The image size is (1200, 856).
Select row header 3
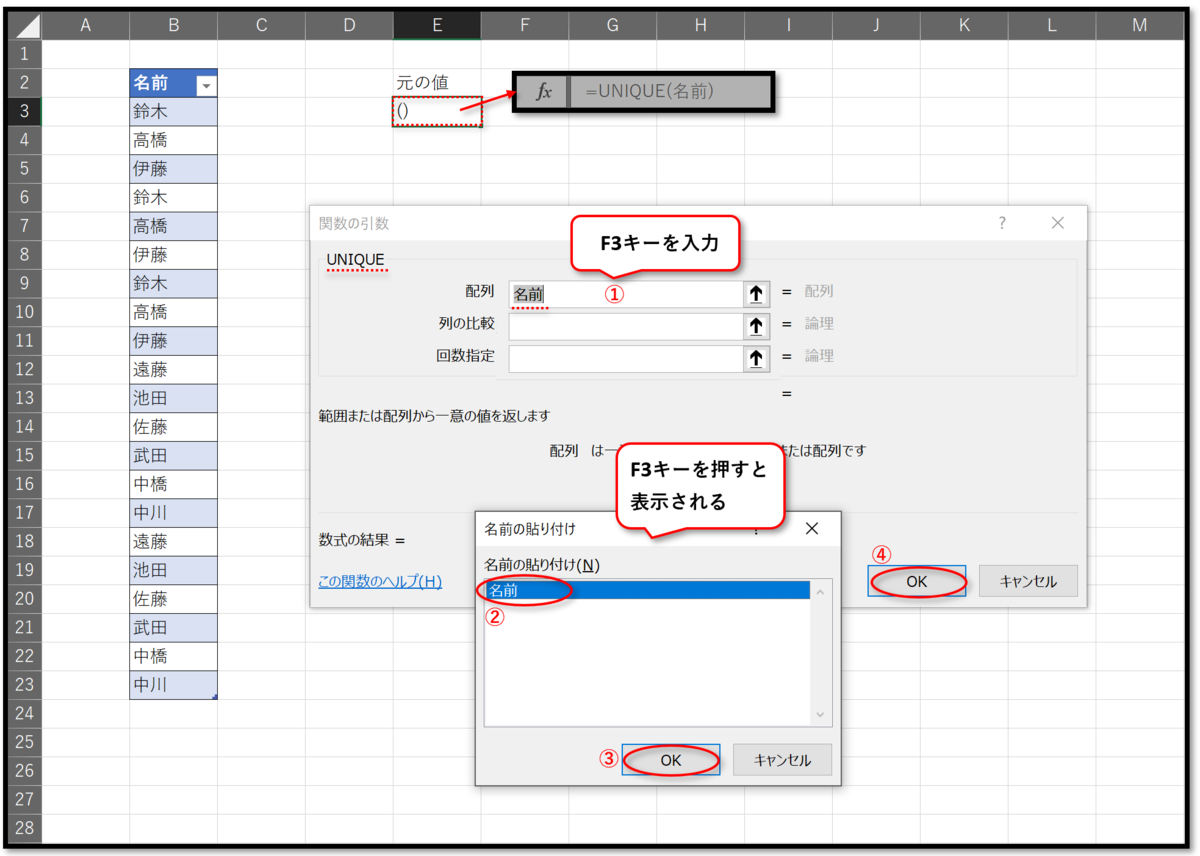tap(23, 111)
